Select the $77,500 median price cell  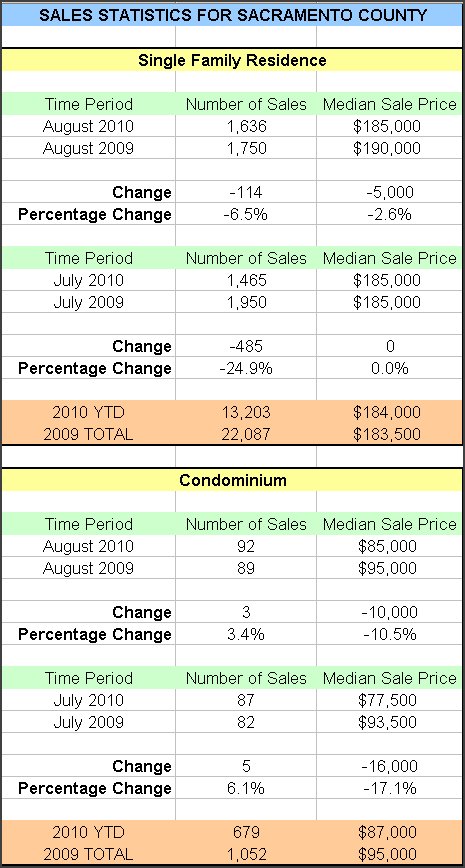click(386, 700)
